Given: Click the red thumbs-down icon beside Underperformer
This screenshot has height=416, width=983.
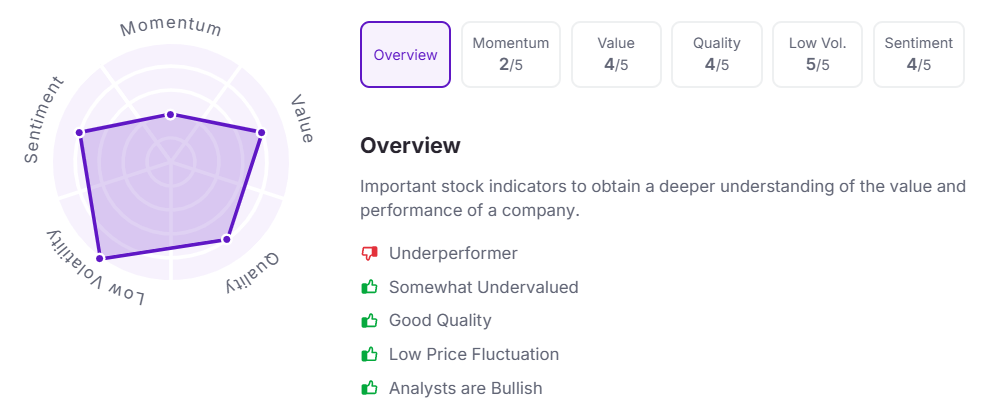Looking at the screenshot, I should point(370,254).
